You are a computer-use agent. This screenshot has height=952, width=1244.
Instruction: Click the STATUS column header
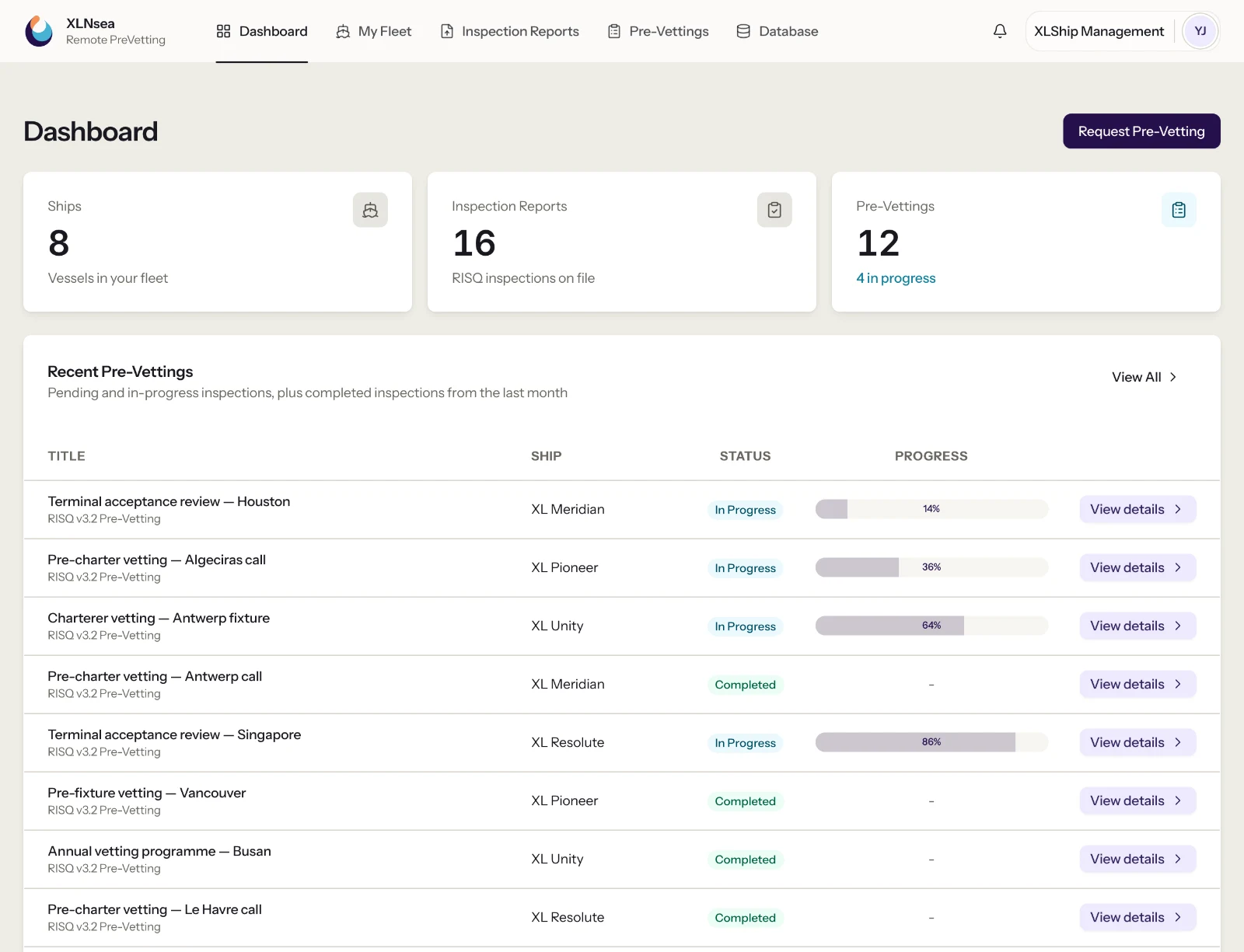pos(745,456)
